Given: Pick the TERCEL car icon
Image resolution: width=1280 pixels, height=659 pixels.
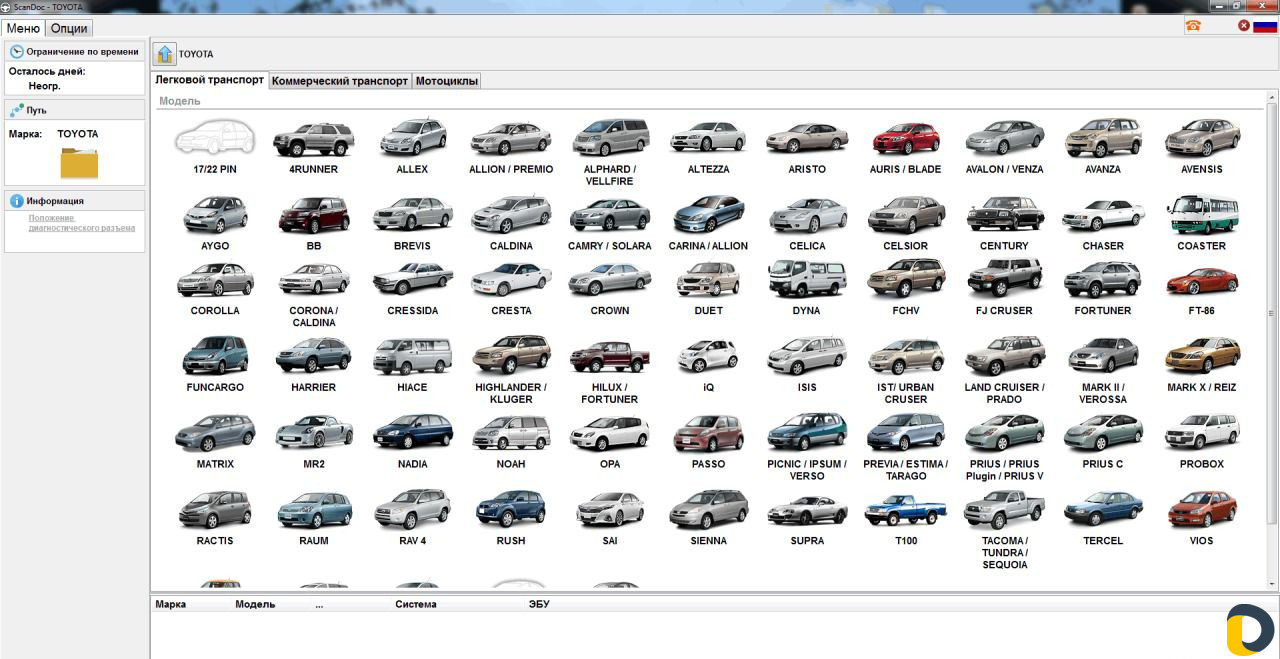Looking at the screenshot, I should pyautogui.click(x=1103, y=510).
